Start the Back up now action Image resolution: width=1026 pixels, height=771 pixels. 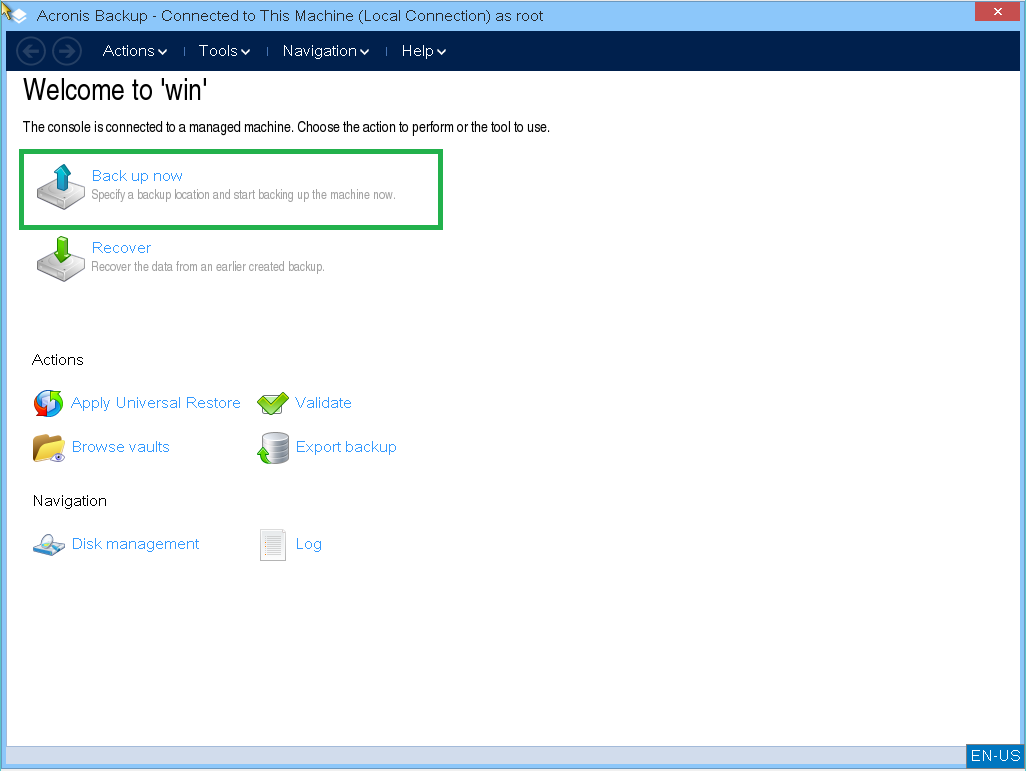pyautogui.click(x=137, y=176)
